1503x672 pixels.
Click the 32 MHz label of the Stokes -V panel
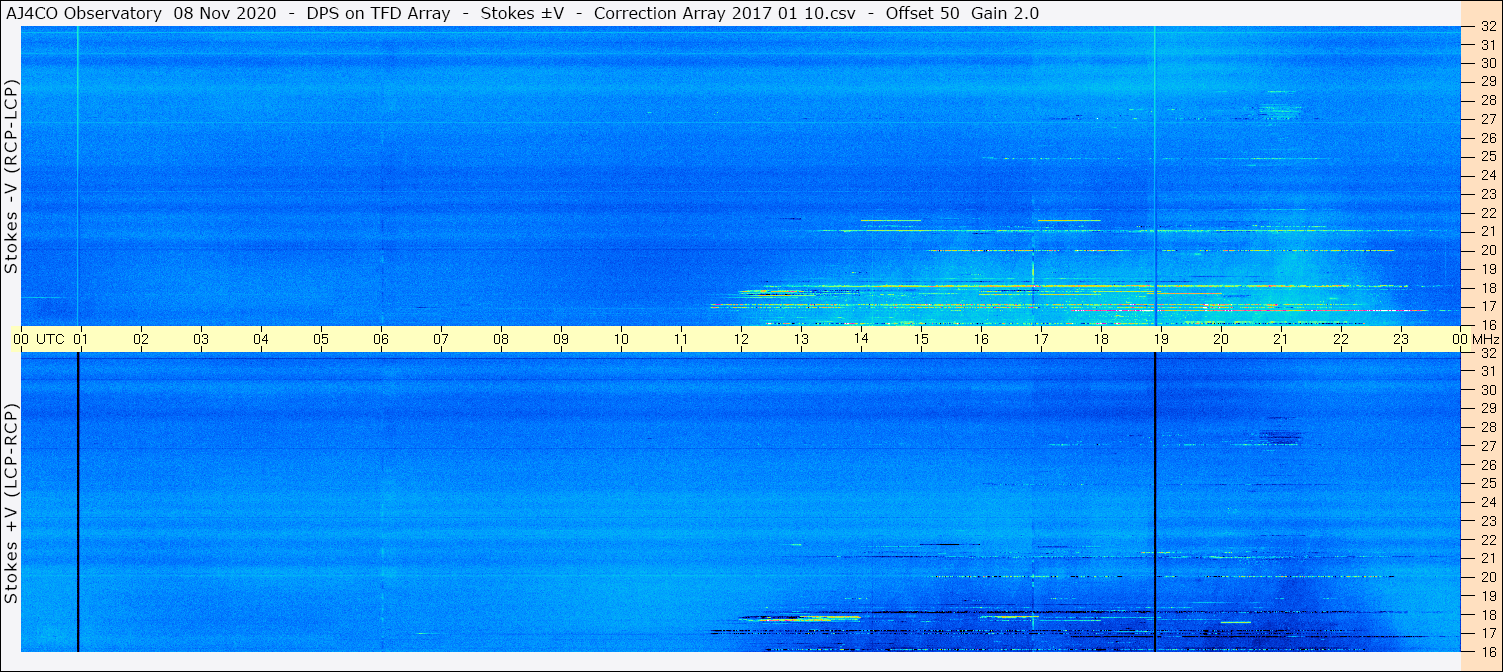[1487, 27]
